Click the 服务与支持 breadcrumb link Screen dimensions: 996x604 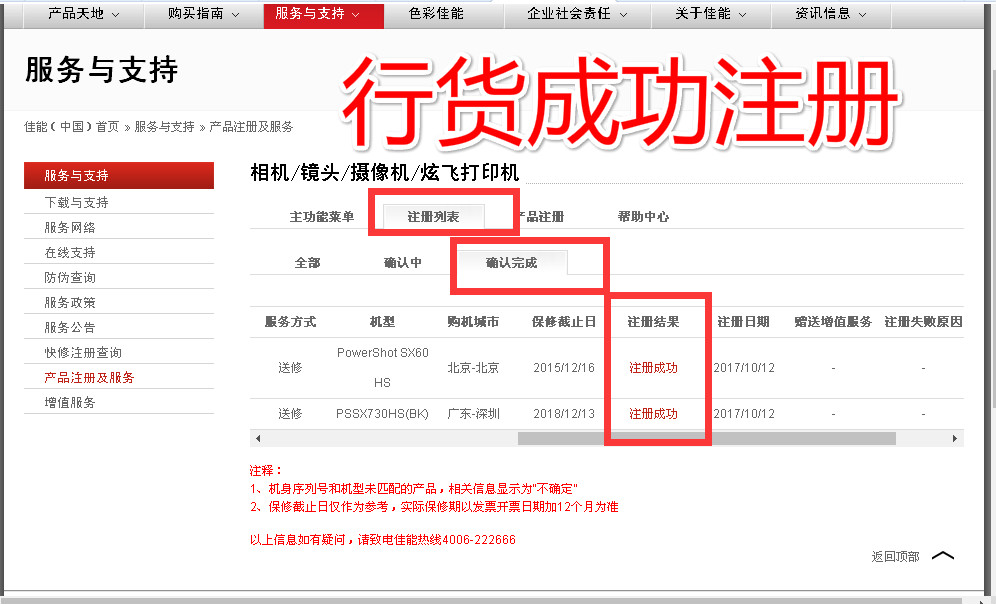pyautogui.click(x=165, y=127)
